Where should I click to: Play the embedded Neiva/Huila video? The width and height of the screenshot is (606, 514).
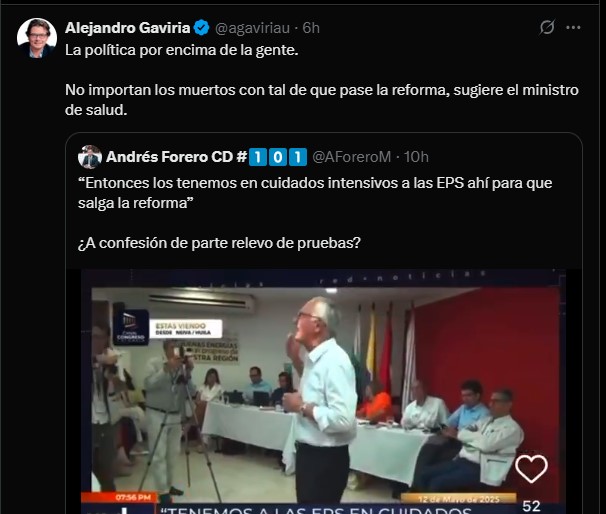point(325,391)
